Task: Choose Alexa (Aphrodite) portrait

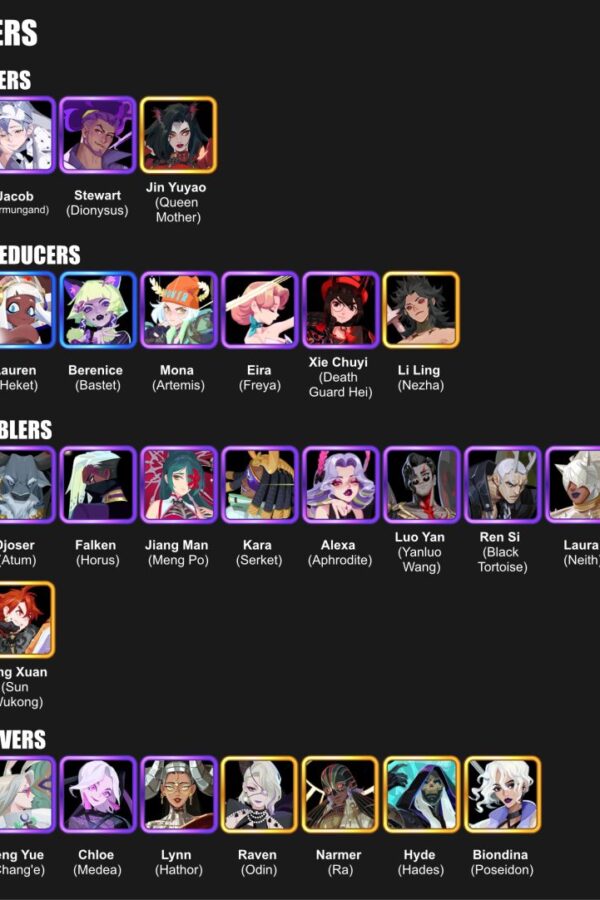Action: click(340, 485)
